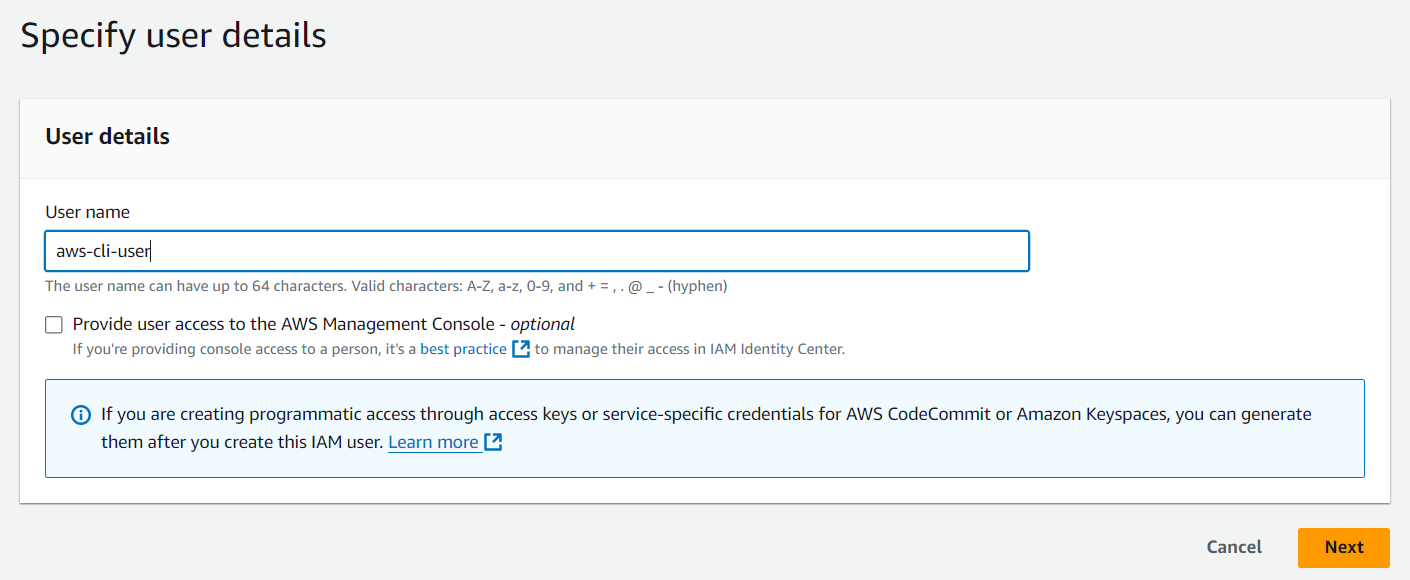
Task: Click the external-link icon after Learn more
Action: pyautogui.click(x=492, y=442)
